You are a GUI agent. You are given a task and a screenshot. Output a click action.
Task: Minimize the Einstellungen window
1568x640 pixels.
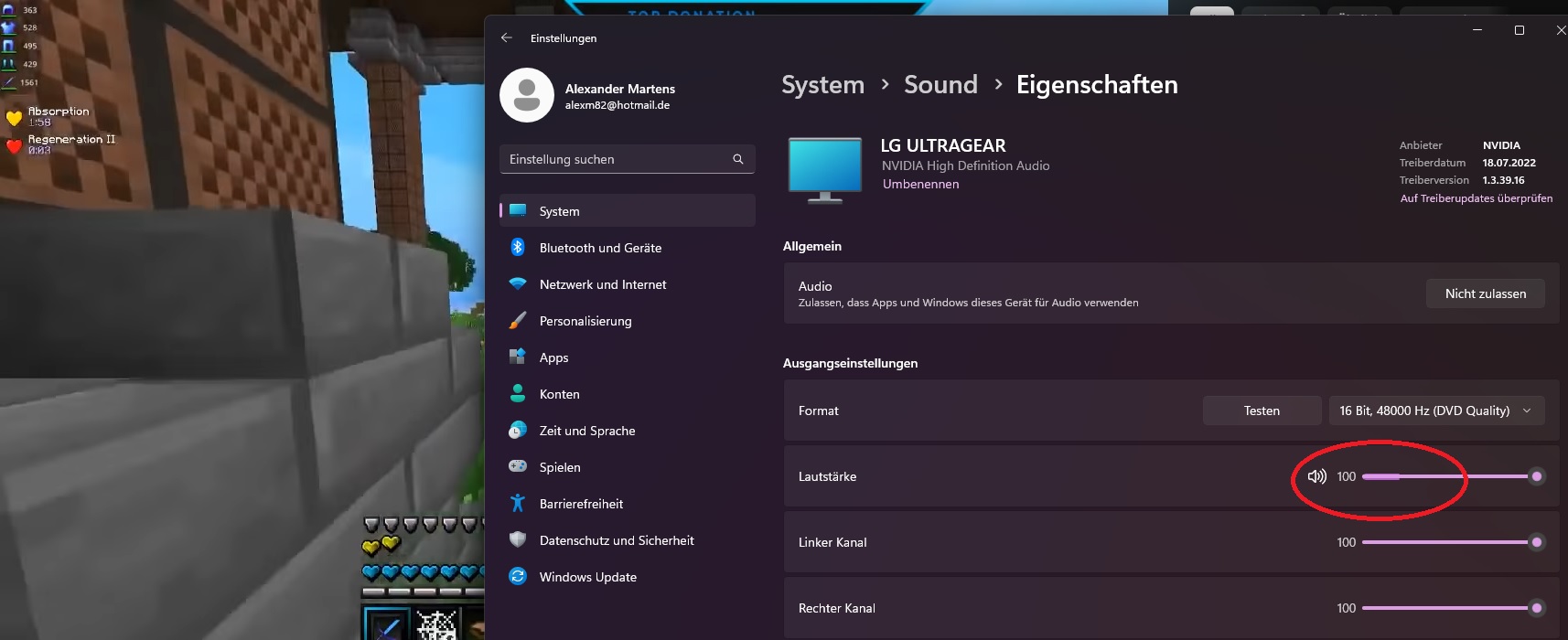[1477, 30]
